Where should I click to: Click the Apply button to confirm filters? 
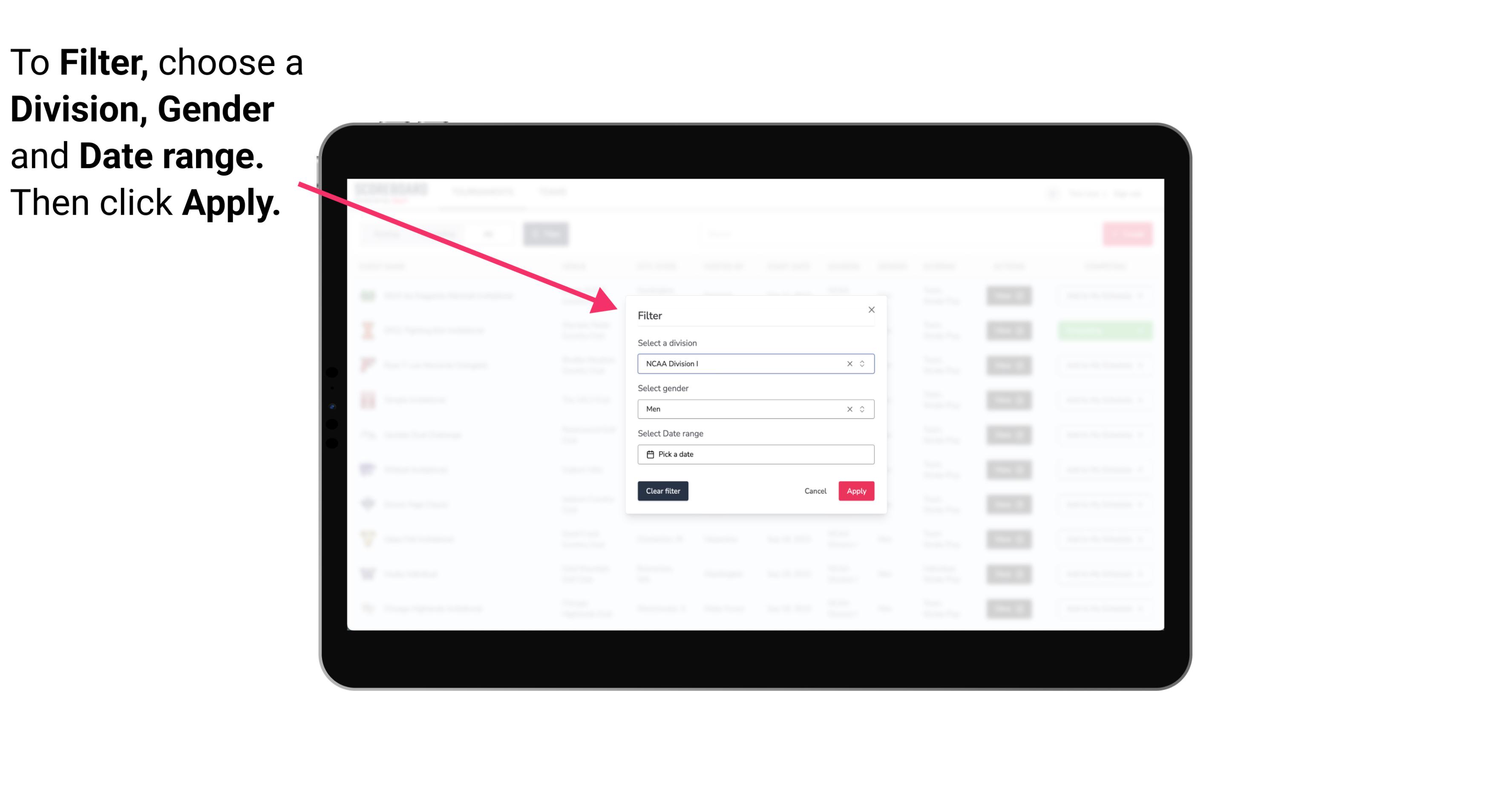[x=855, y=491]
